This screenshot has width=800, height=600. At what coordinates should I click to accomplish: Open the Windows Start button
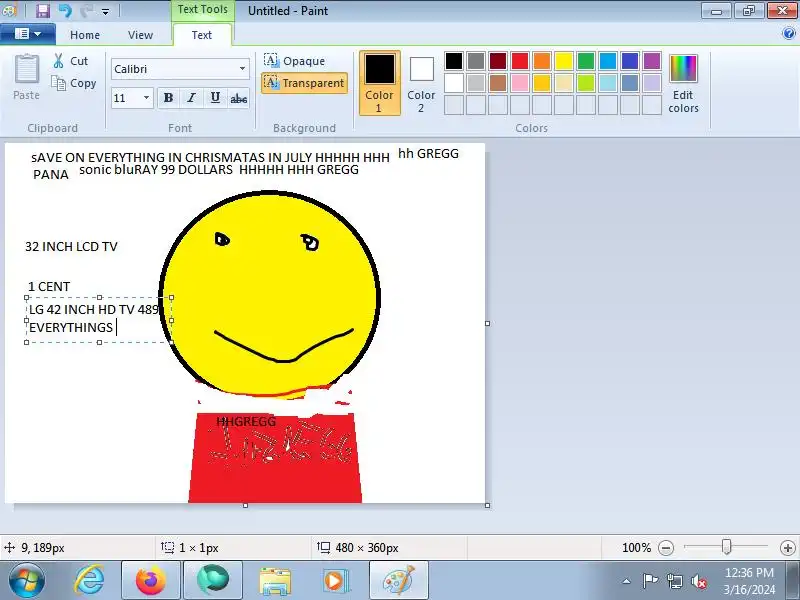click(27, 580)
